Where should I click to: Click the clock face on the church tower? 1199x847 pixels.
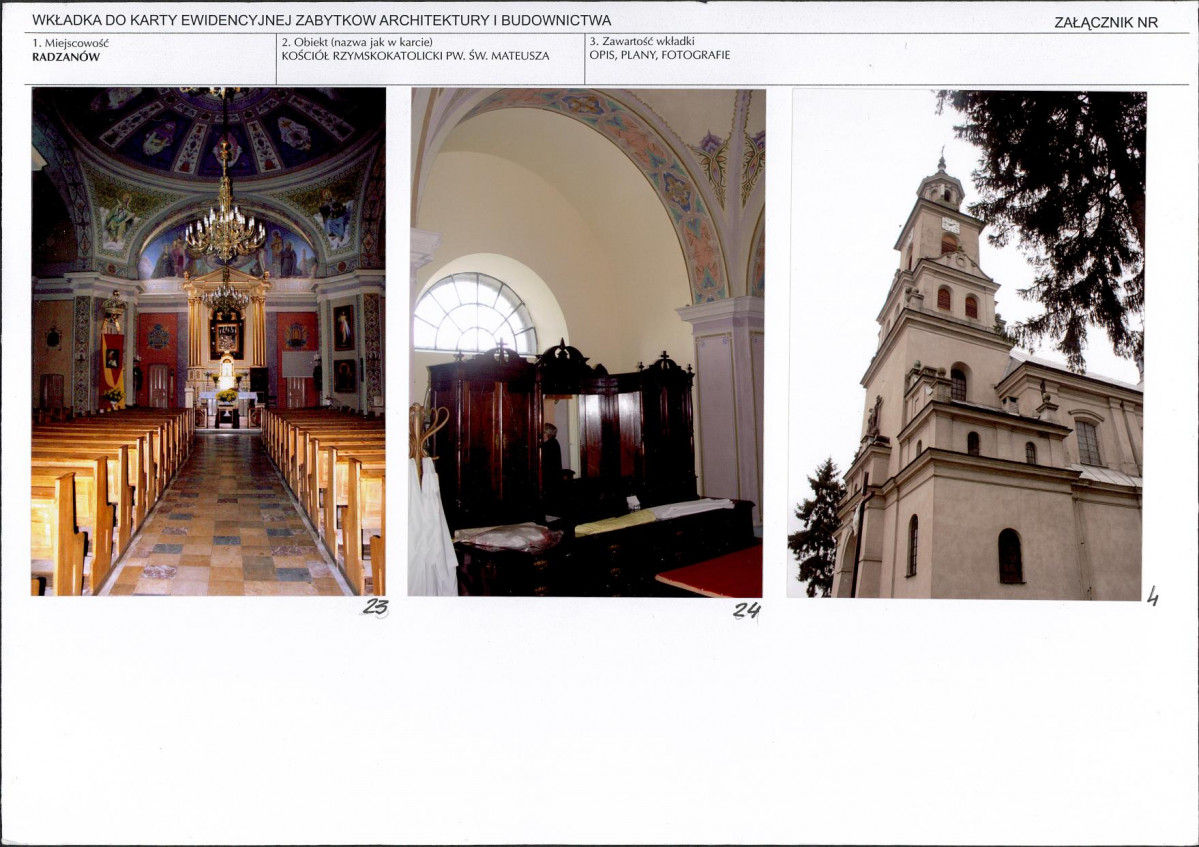click(950, 225)
